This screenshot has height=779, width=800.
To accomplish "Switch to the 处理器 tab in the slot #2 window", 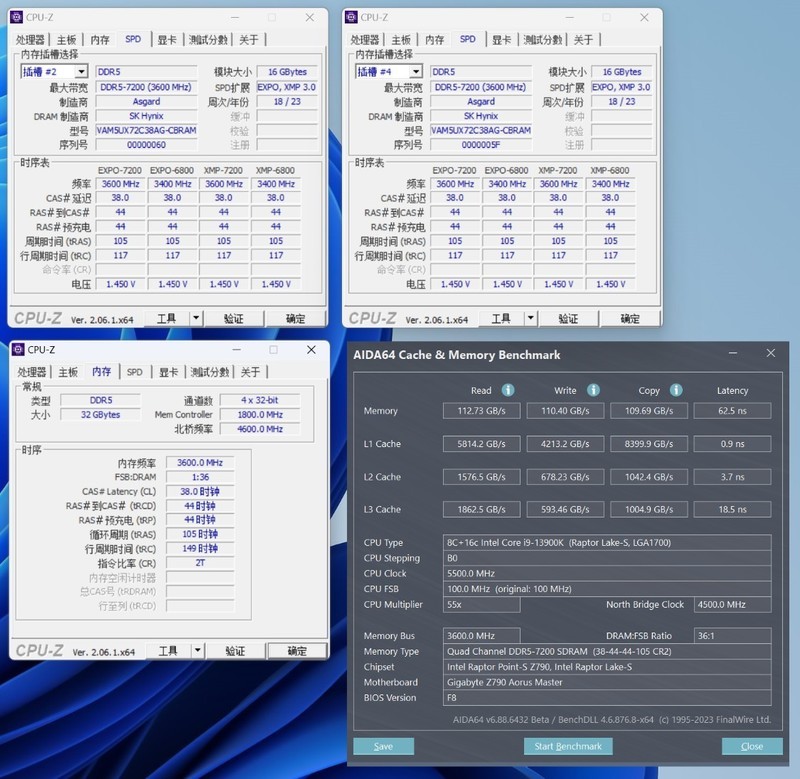I will tap(32, 41).
